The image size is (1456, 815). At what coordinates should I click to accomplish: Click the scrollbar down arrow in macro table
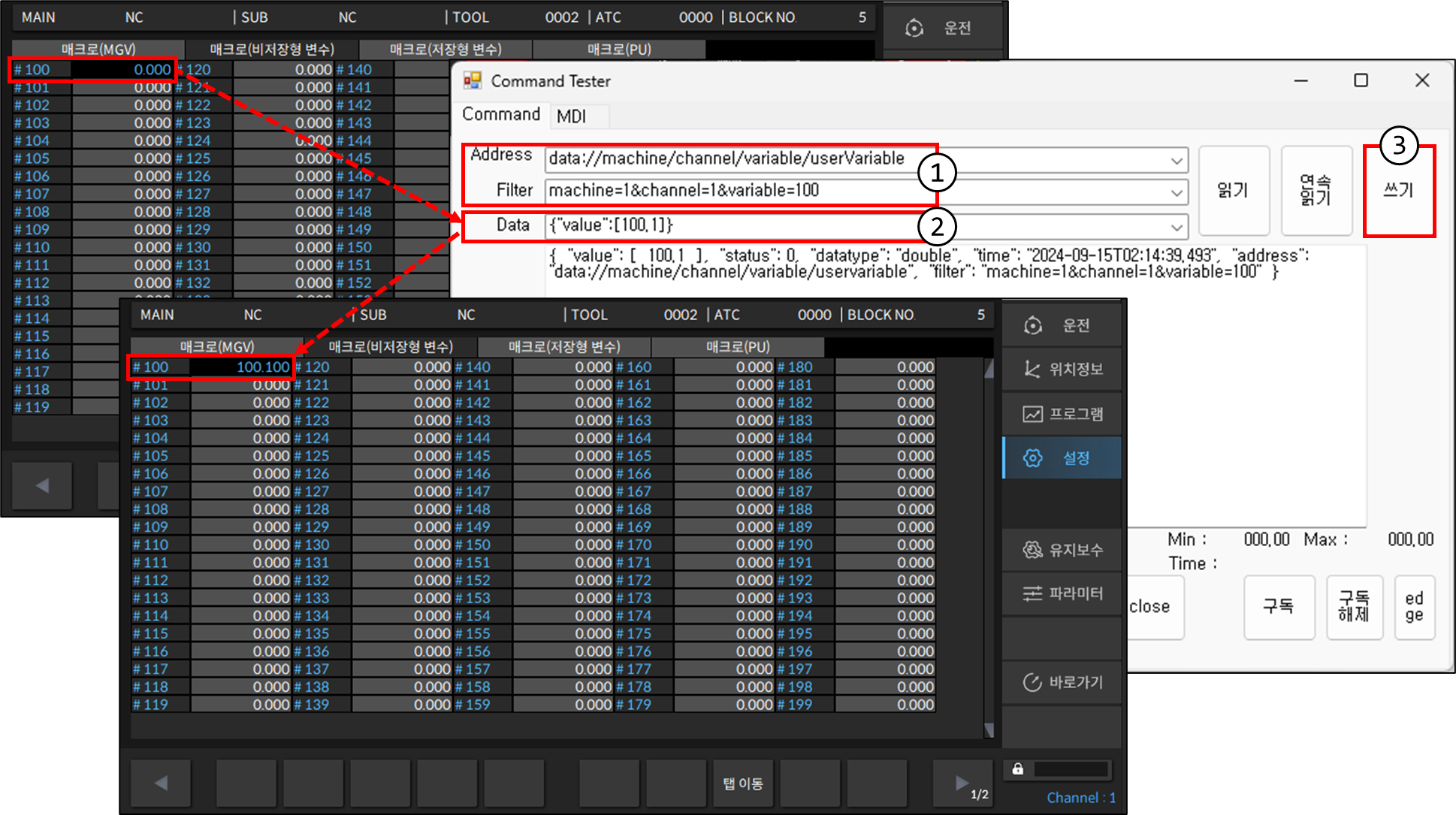pyautogui.click(x=989, y=730)
